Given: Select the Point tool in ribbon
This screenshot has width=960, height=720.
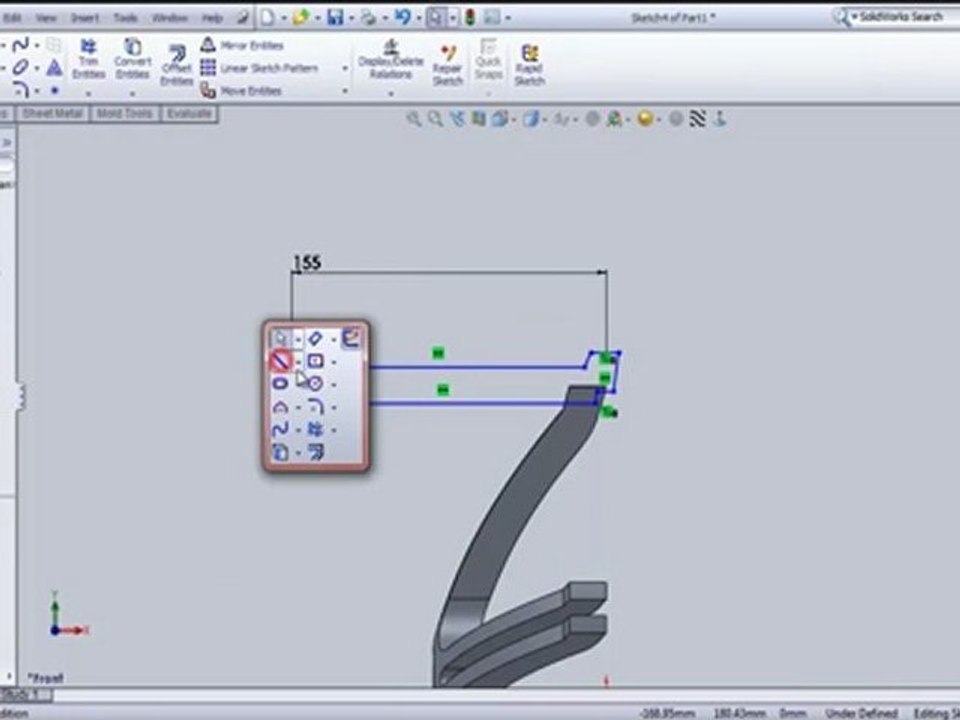Looking at the screenshot, I should pos(54,90).
